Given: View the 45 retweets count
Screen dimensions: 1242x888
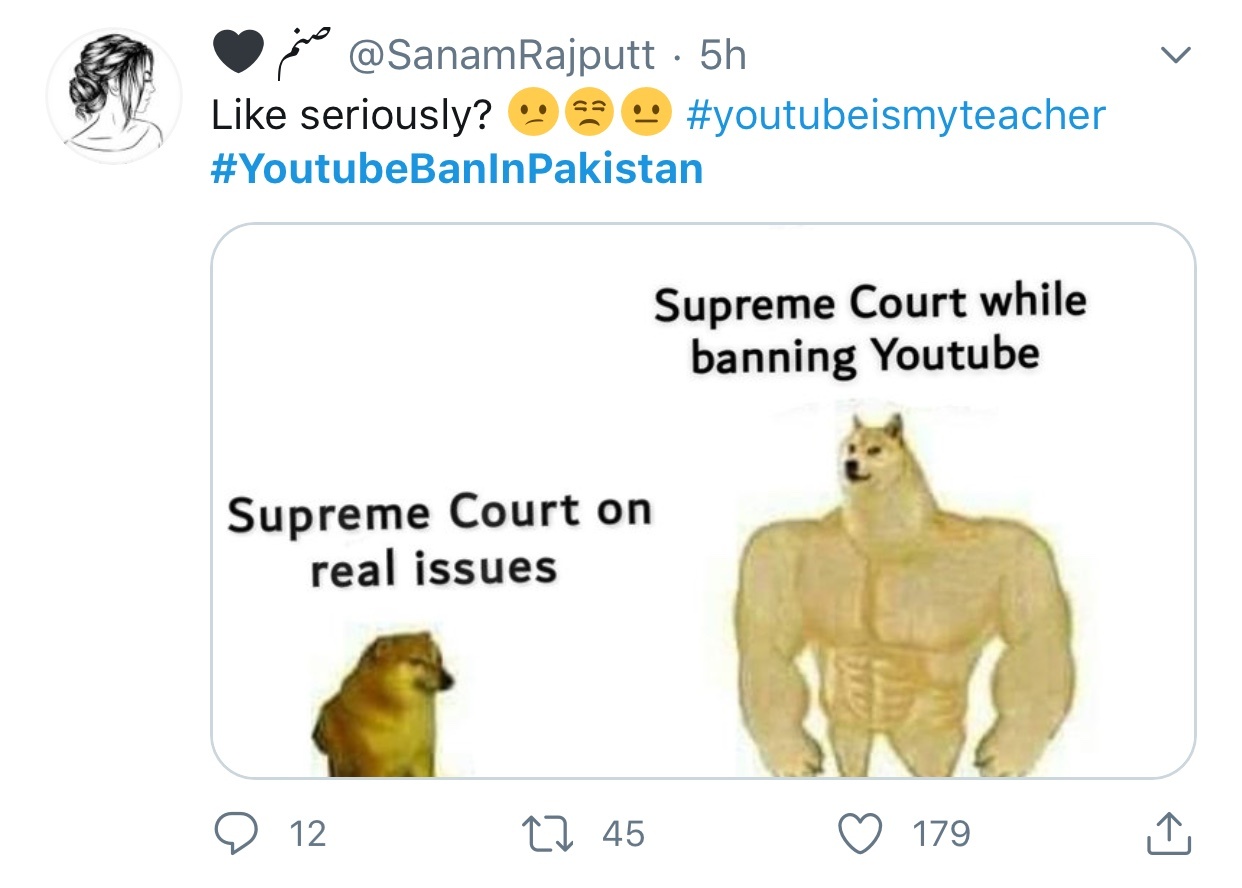Looking at the screenshot, I should 623,833.
